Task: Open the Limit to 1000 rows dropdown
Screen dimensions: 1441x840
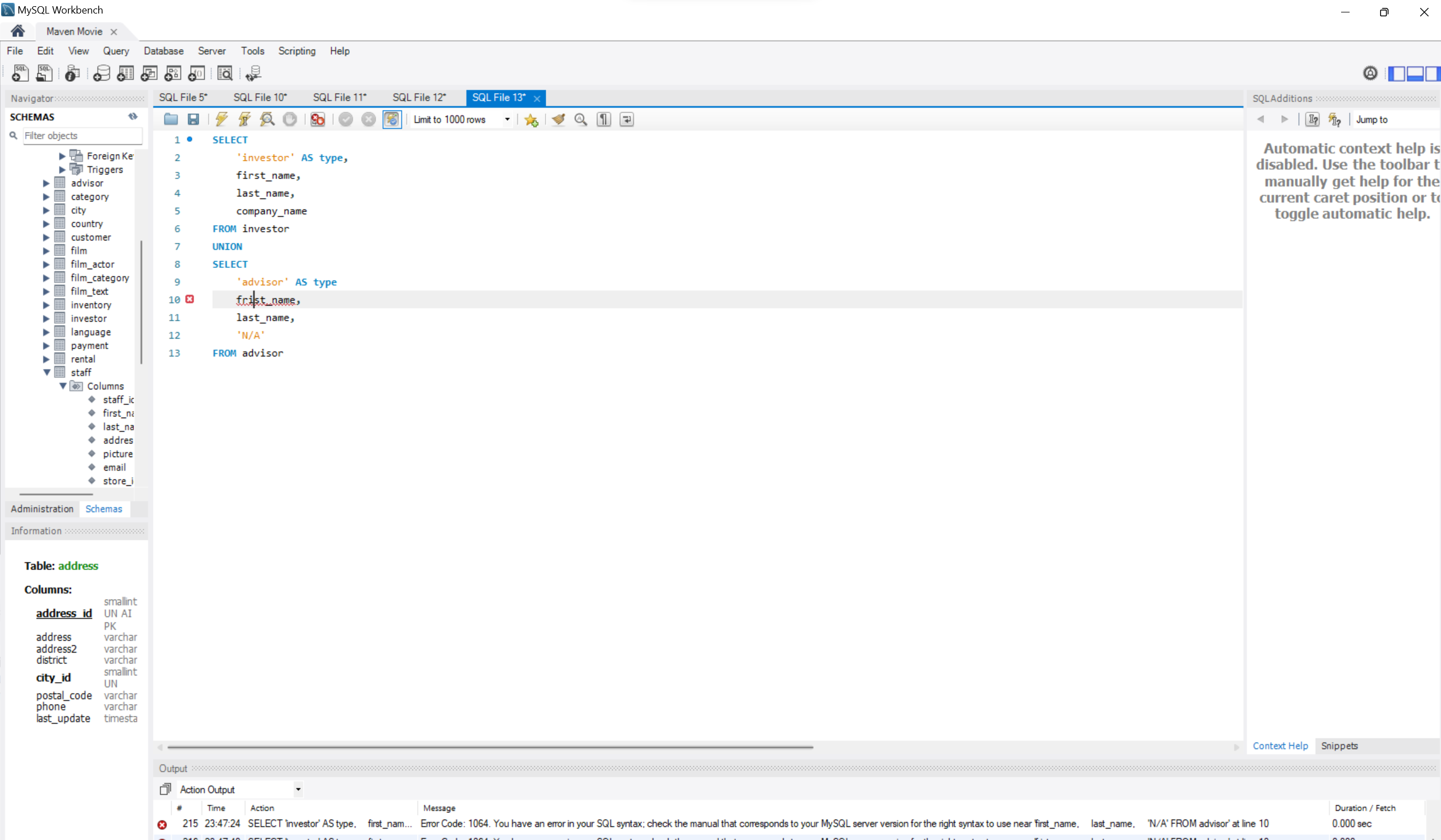Action: pyautogui.click(x=506, y=120)
